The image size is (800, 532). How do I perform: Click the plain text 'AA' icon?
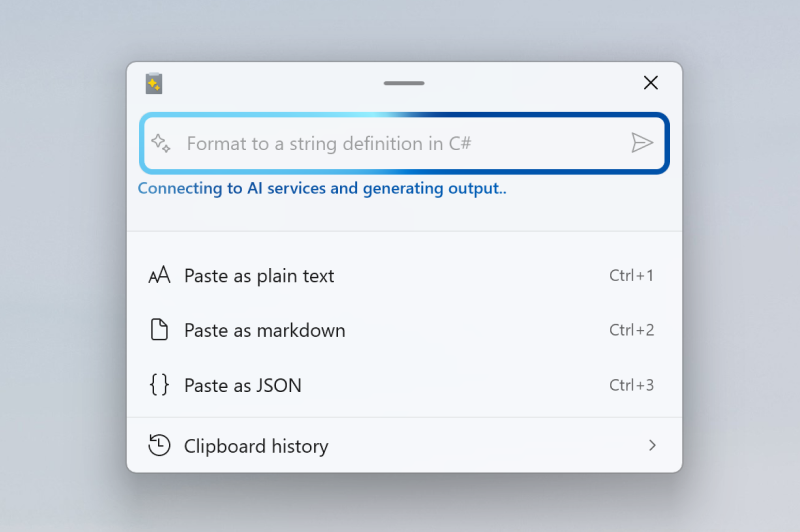159,276
